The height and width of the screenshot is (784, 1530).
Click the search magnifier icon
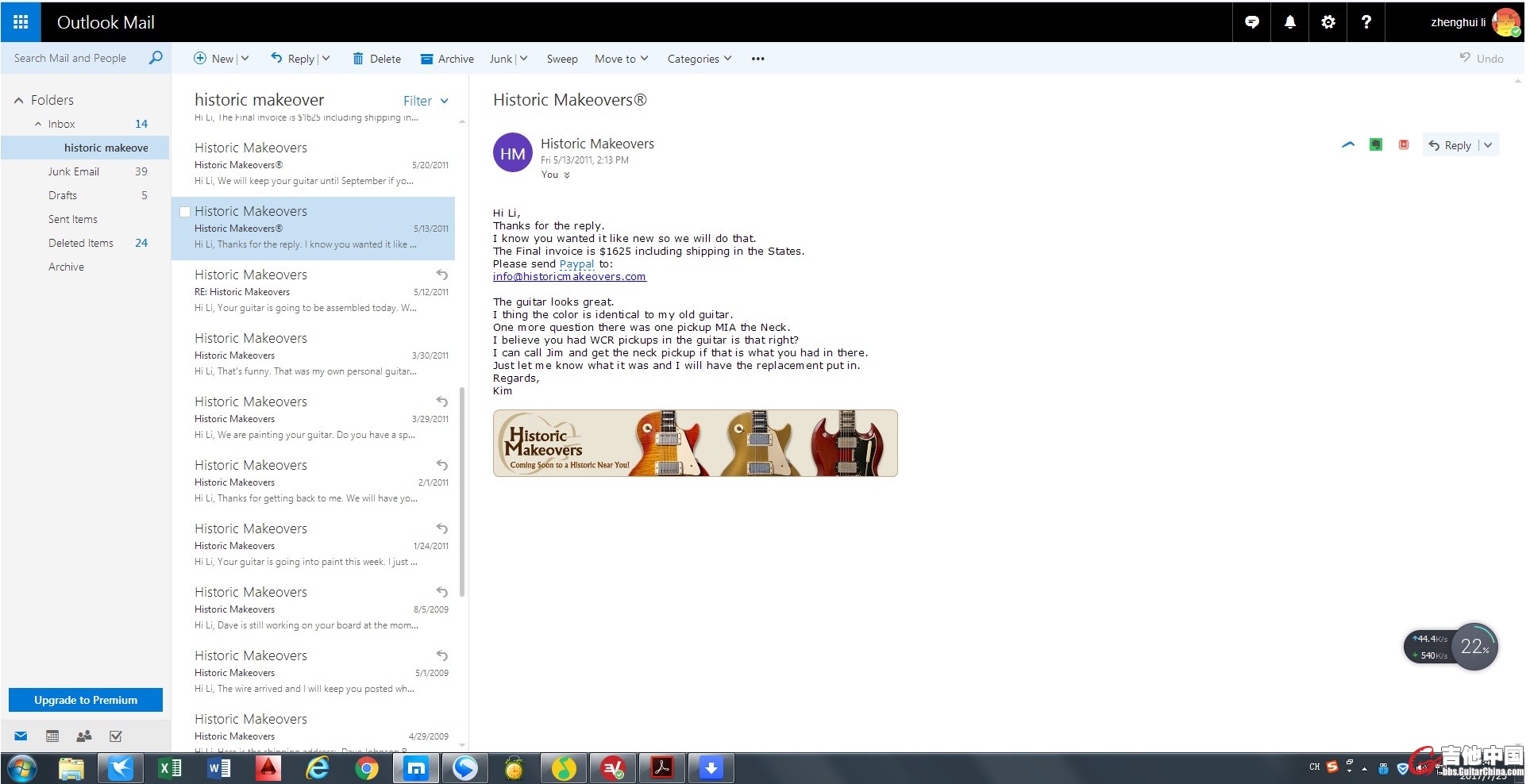(x=156, y=58)
